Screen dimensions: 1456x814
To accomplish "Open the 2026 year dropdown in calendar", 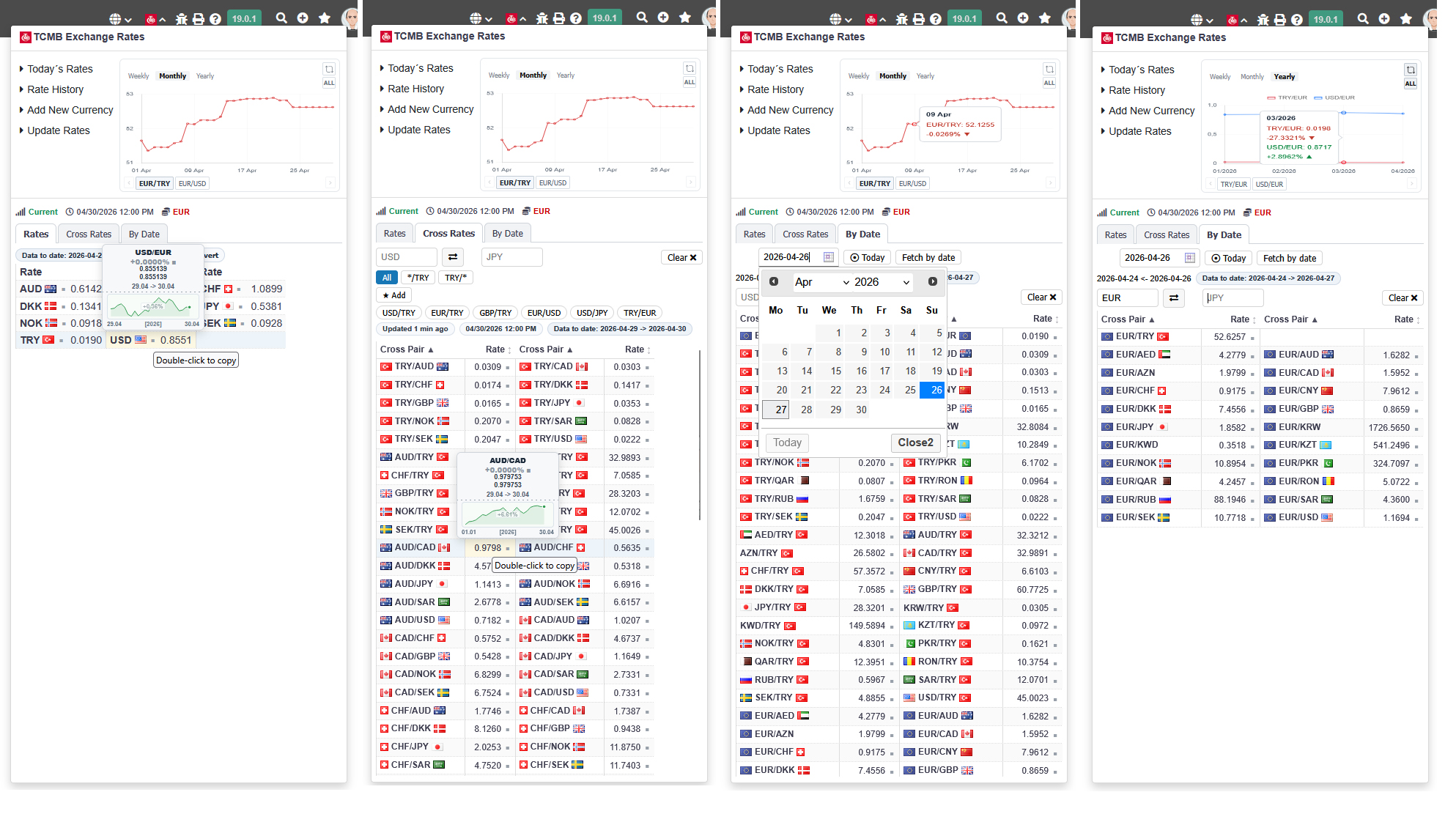I will point(882,282).
